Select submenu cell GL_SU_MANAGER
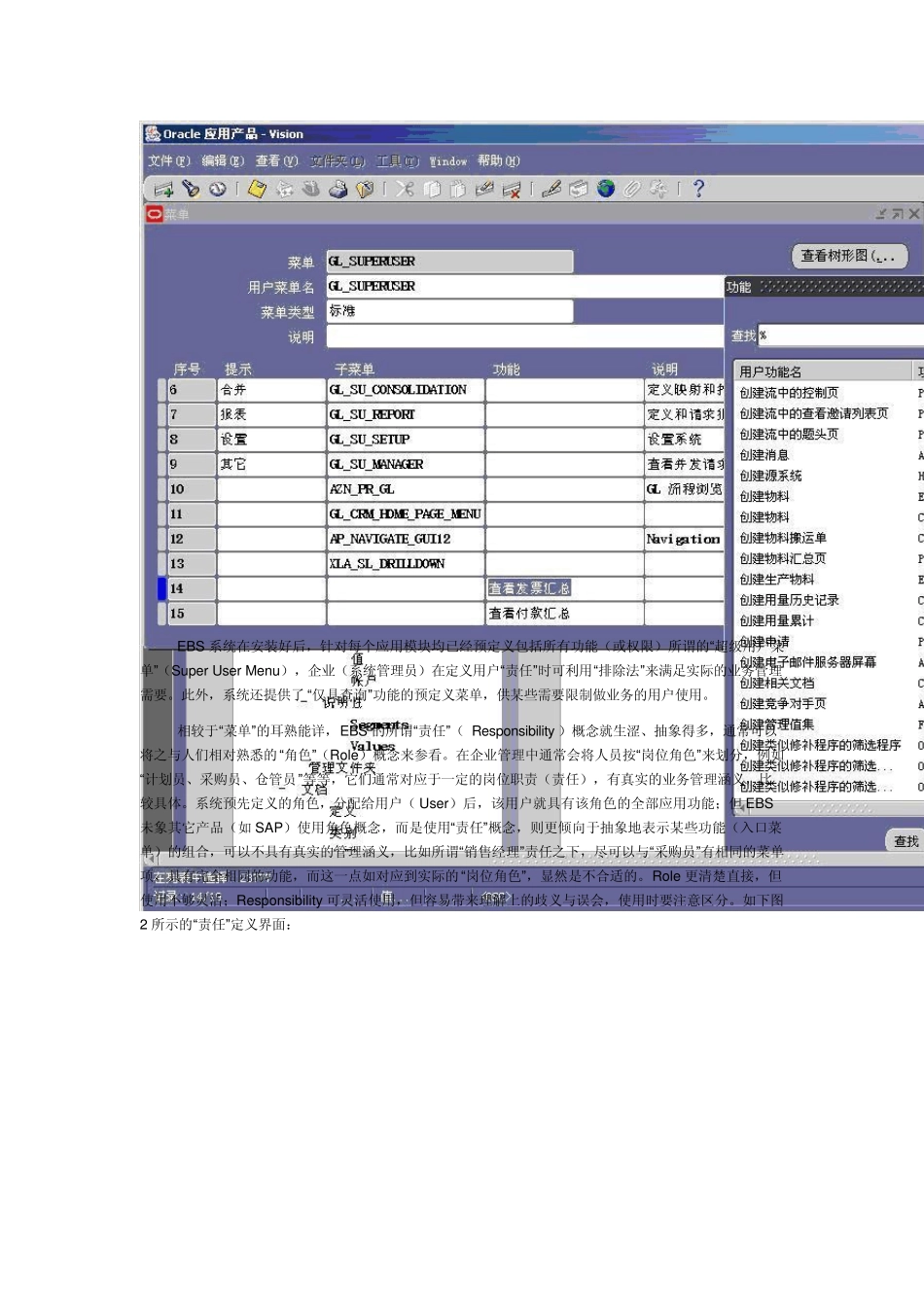Viewport: 924px width, 1307px height. [x=406, y=465]
